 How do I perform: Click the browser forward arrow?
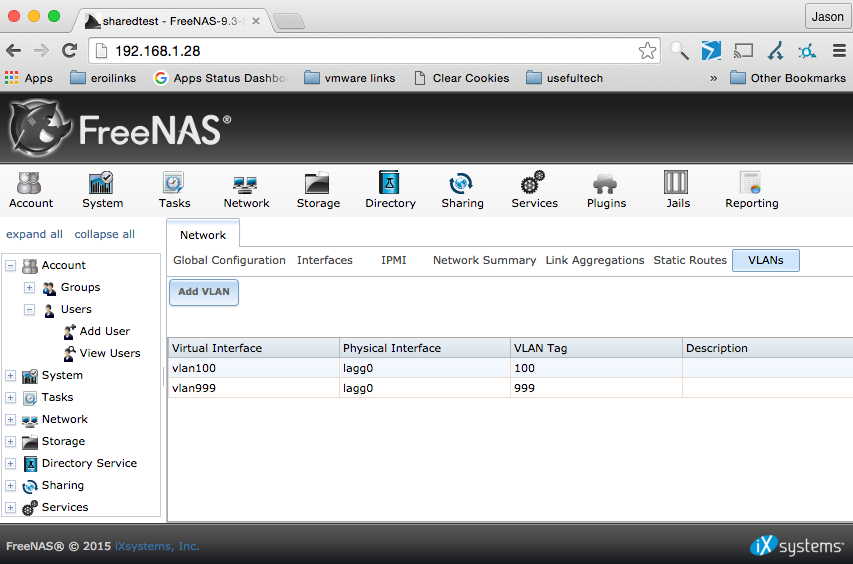(41, 51)
